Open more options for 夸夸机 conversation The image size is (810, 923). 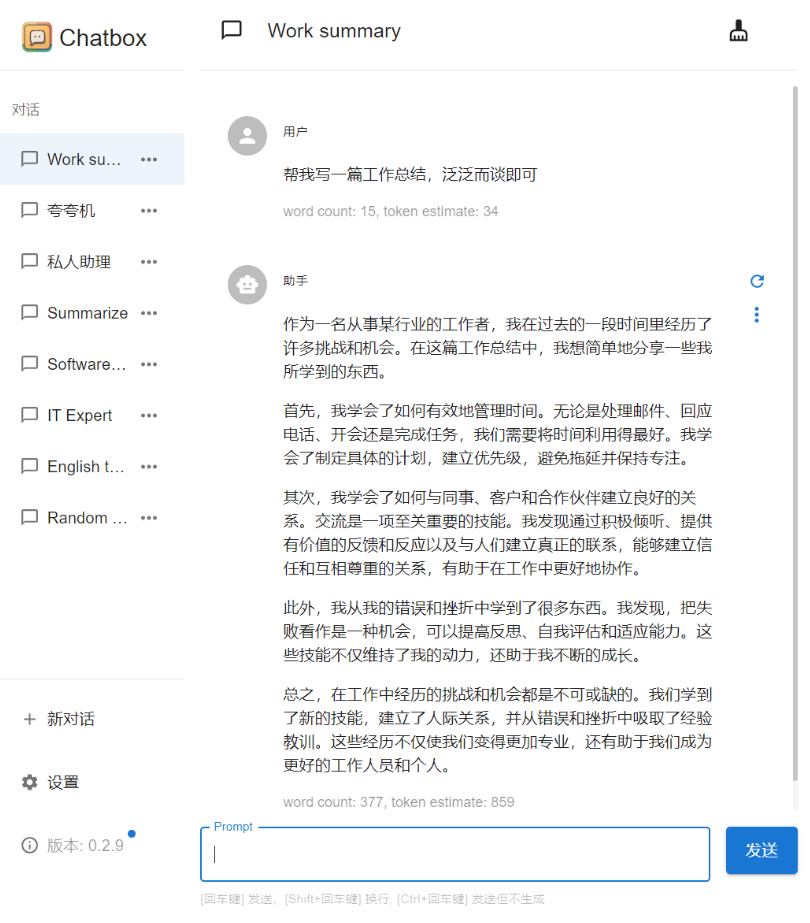(149, 211)
